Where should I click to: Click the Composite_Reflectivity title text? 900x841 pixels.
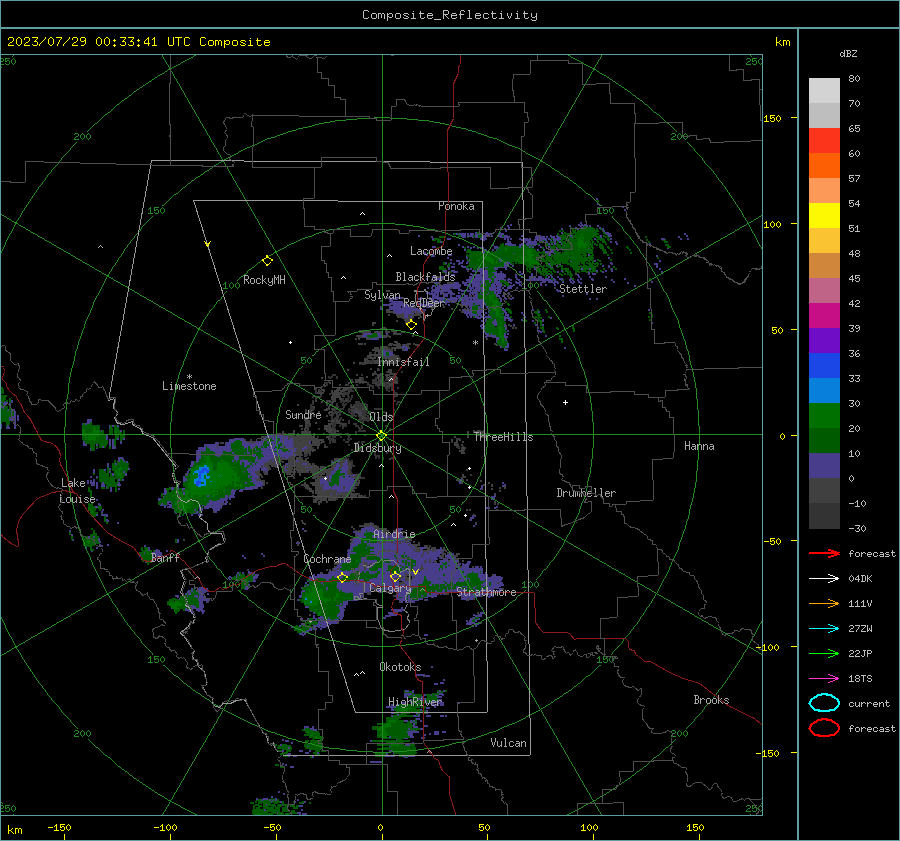click(450, 15)
